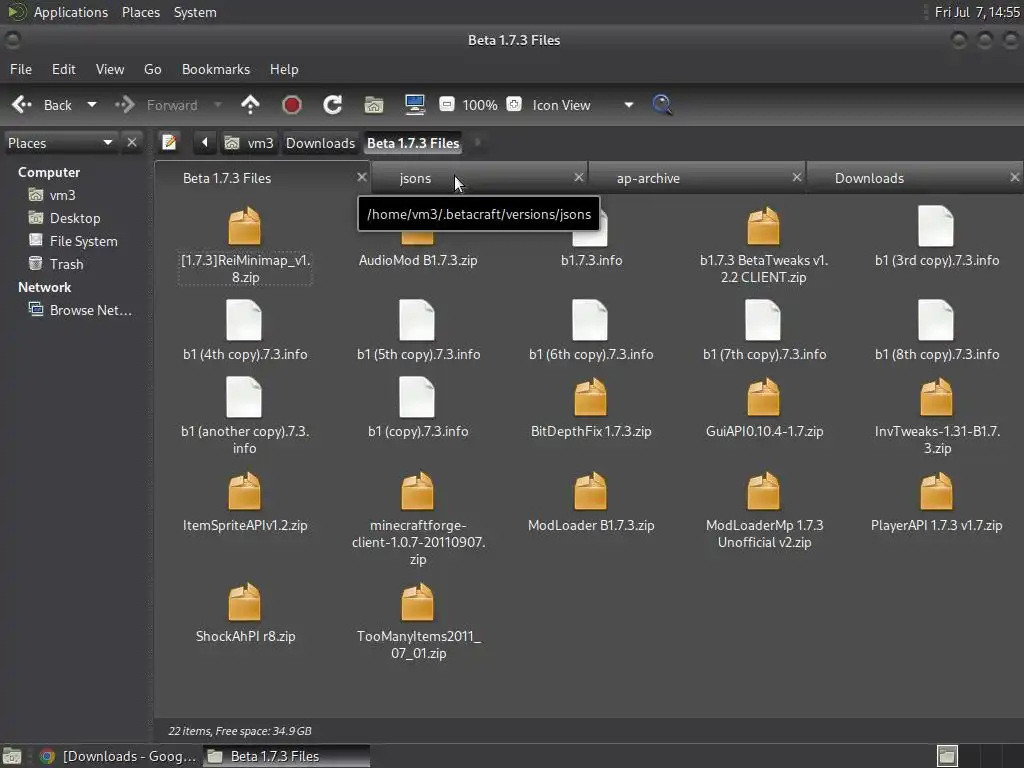Image resolution: width=1024 pixels, height=768 pixels.
Task: Close the jsons tab
Action: (x=579, y=177)
